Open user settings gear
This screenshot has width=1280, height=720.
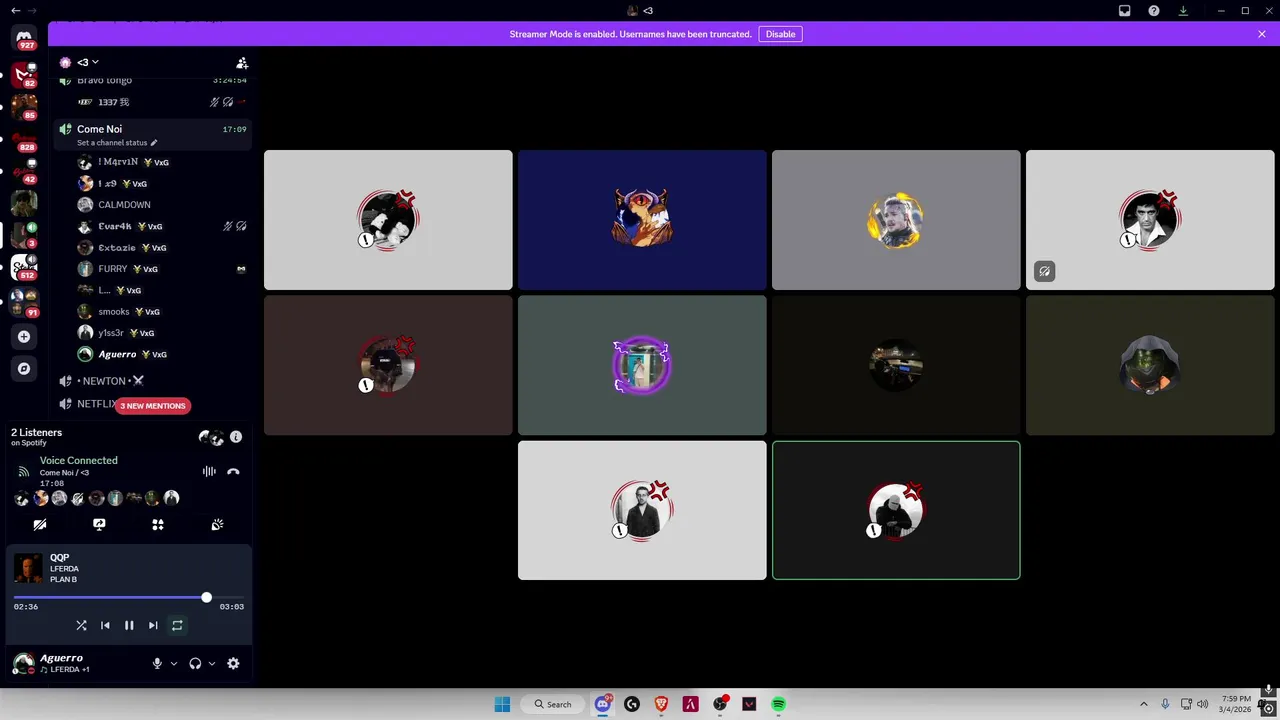click(x=233, y=663)
